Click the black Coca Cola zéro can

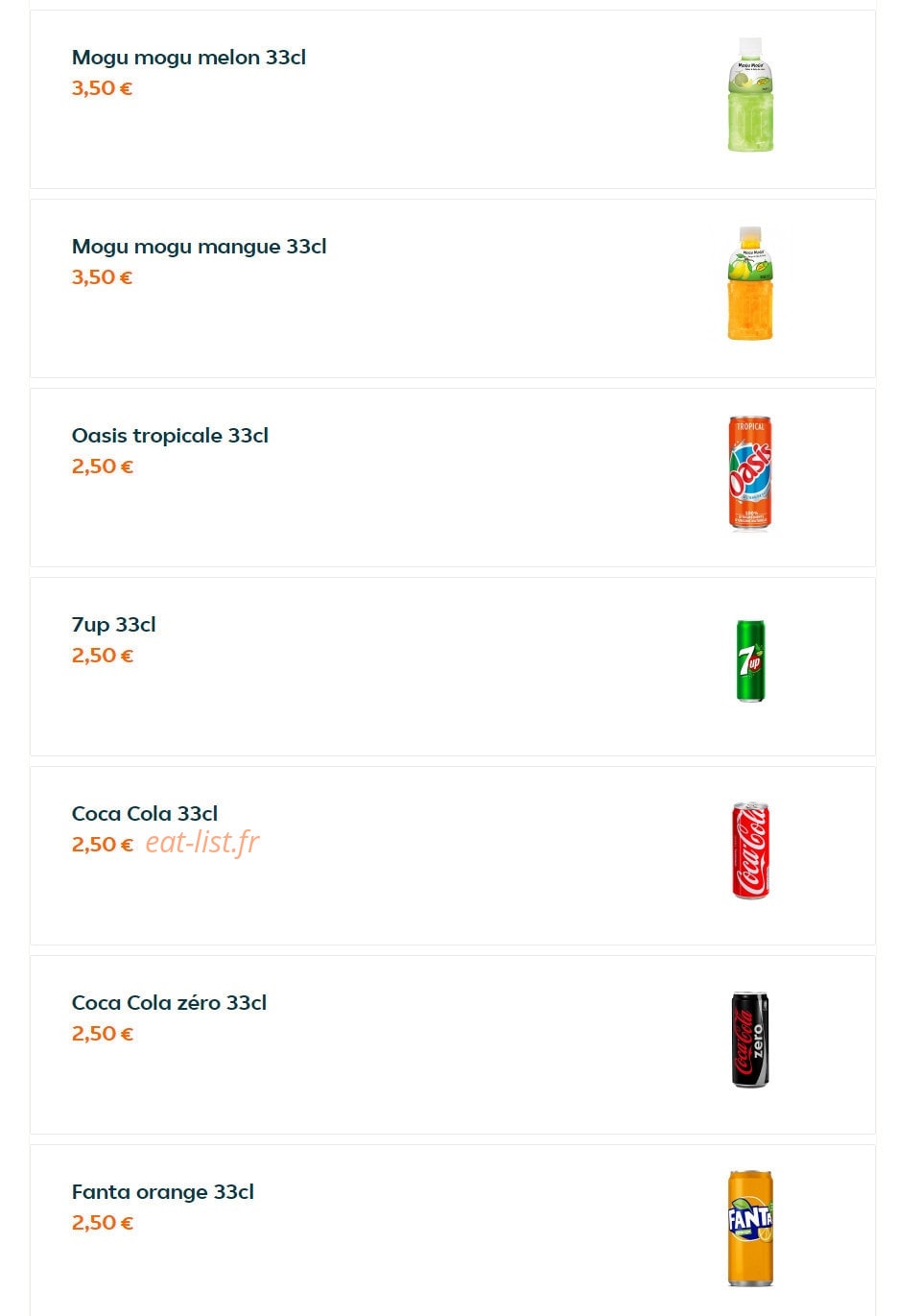coord(750,1041)
